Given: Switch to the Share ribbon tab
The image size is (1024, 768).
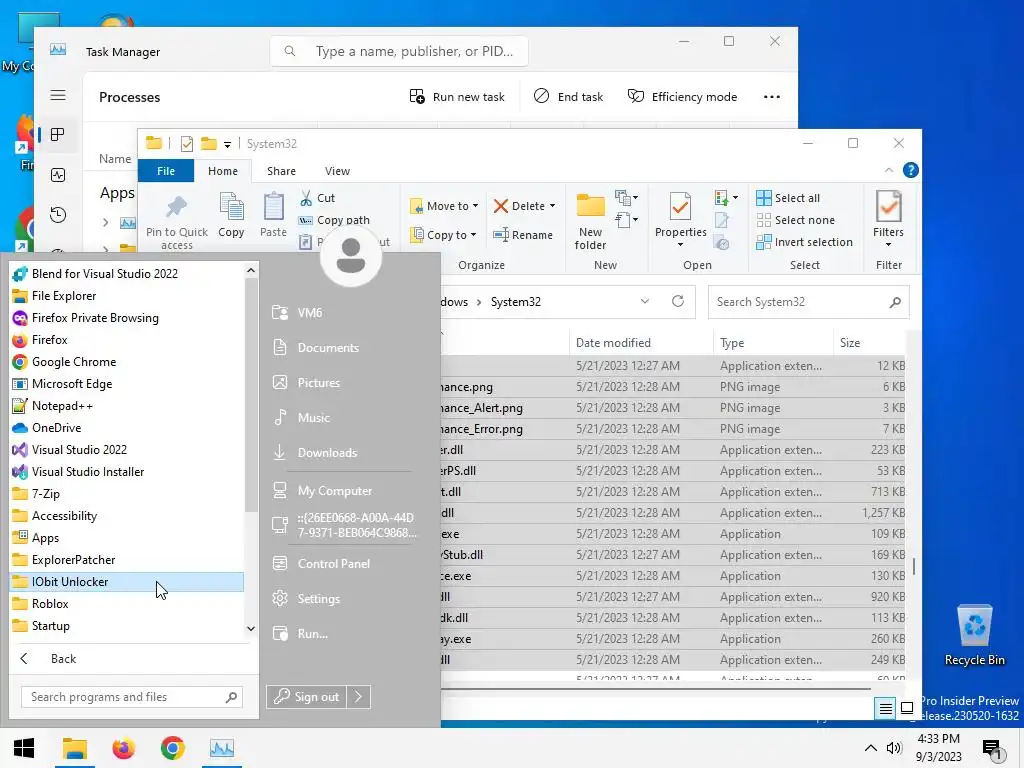Looking at the screenshot, I should pos(281,171).
